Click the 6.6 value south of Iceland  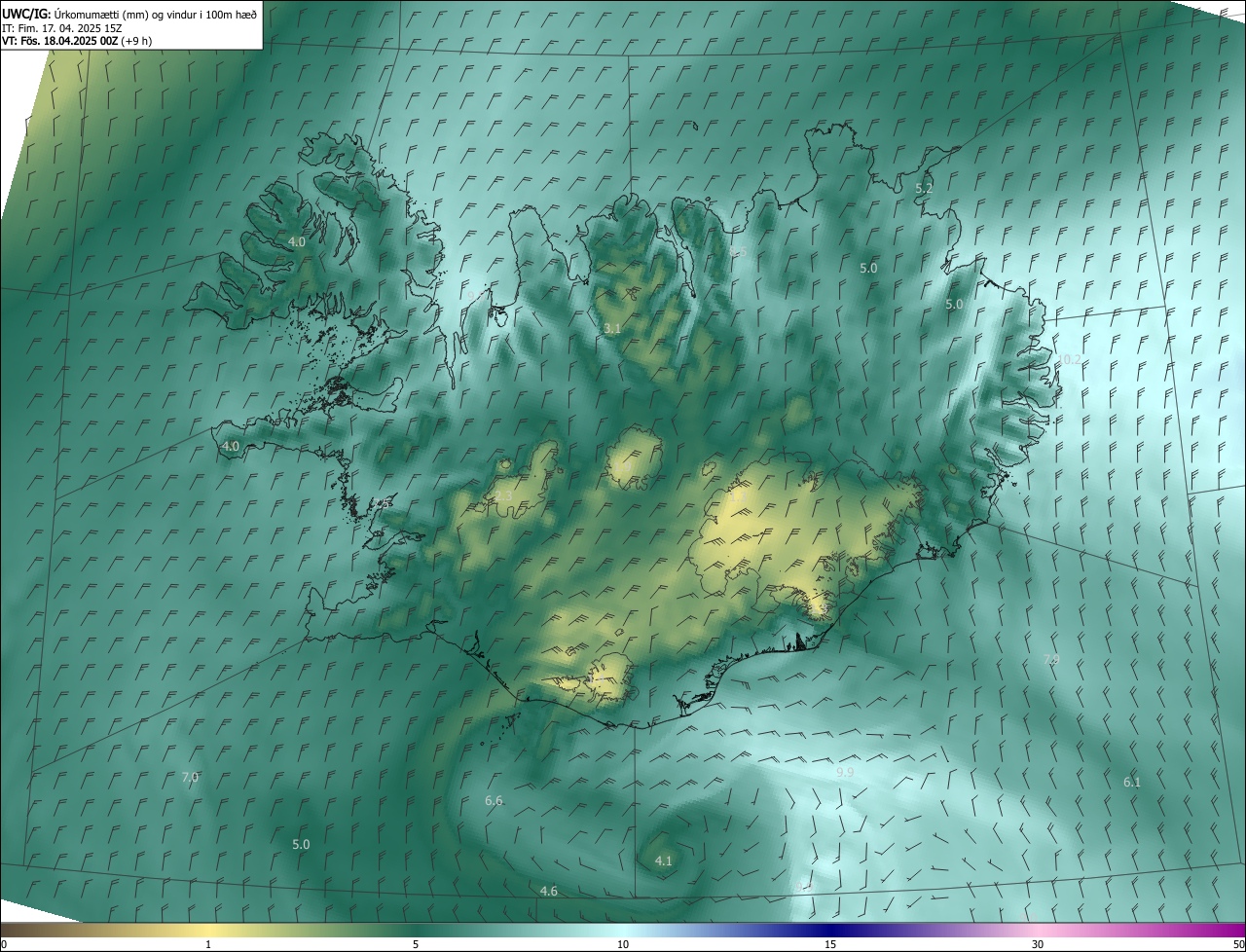[494, 800]
